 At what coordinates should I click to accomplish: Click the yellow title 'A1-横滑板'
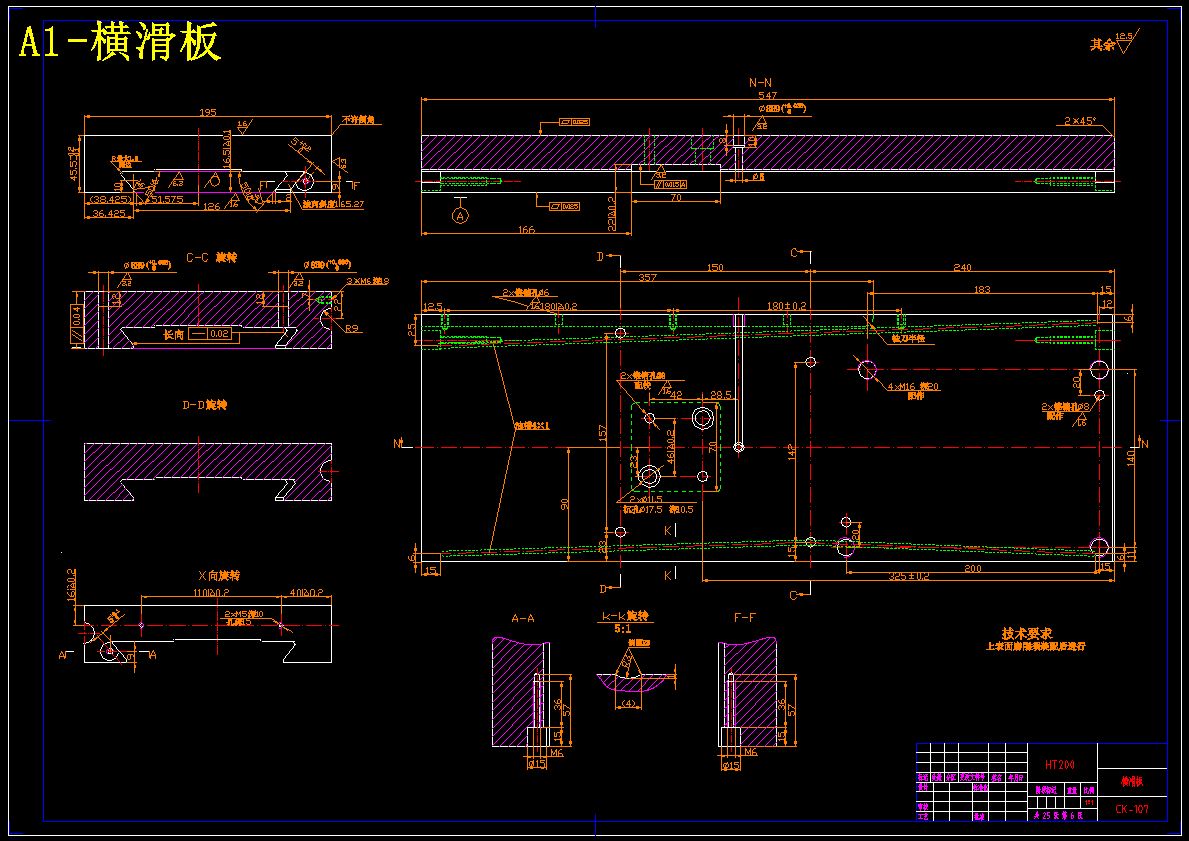pos(120,42)
